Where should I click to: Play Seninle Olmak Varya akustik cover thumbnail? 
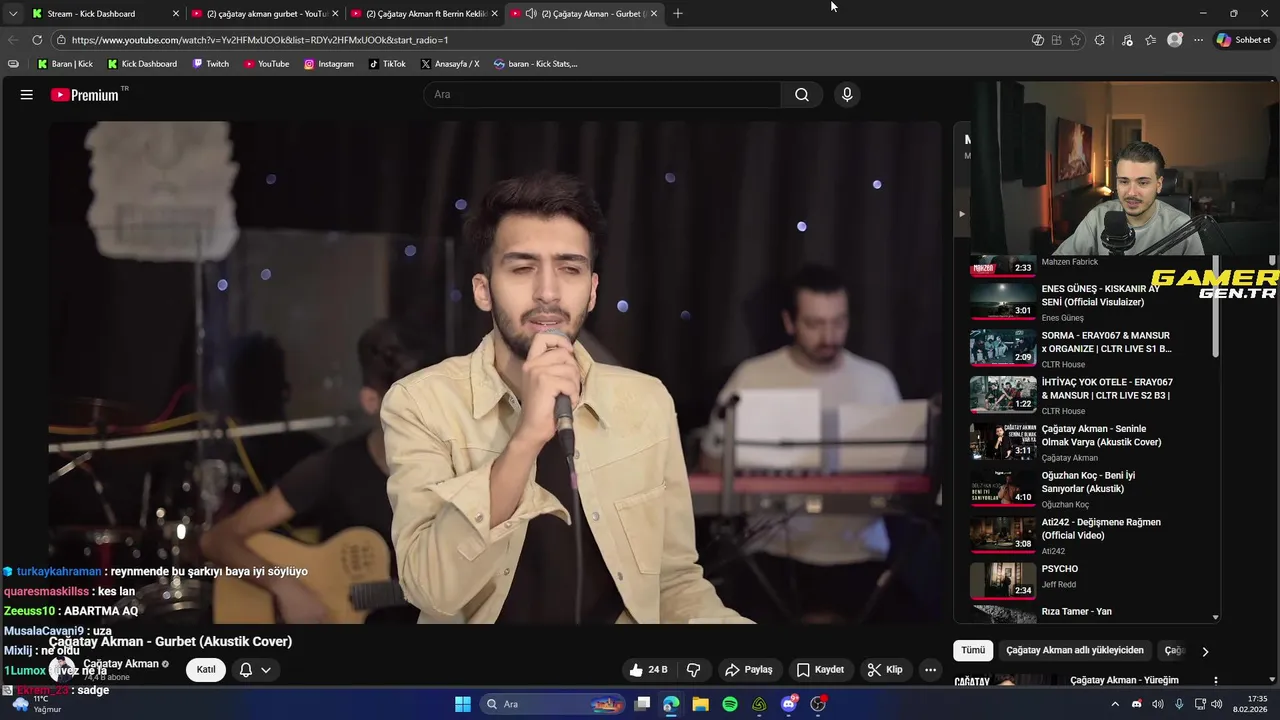[x=1002, y=441]
